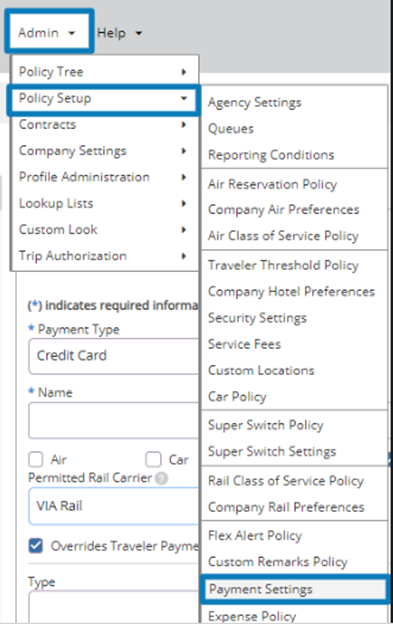Click the Admin menu dropdown arrow

[x=72, y=33]
